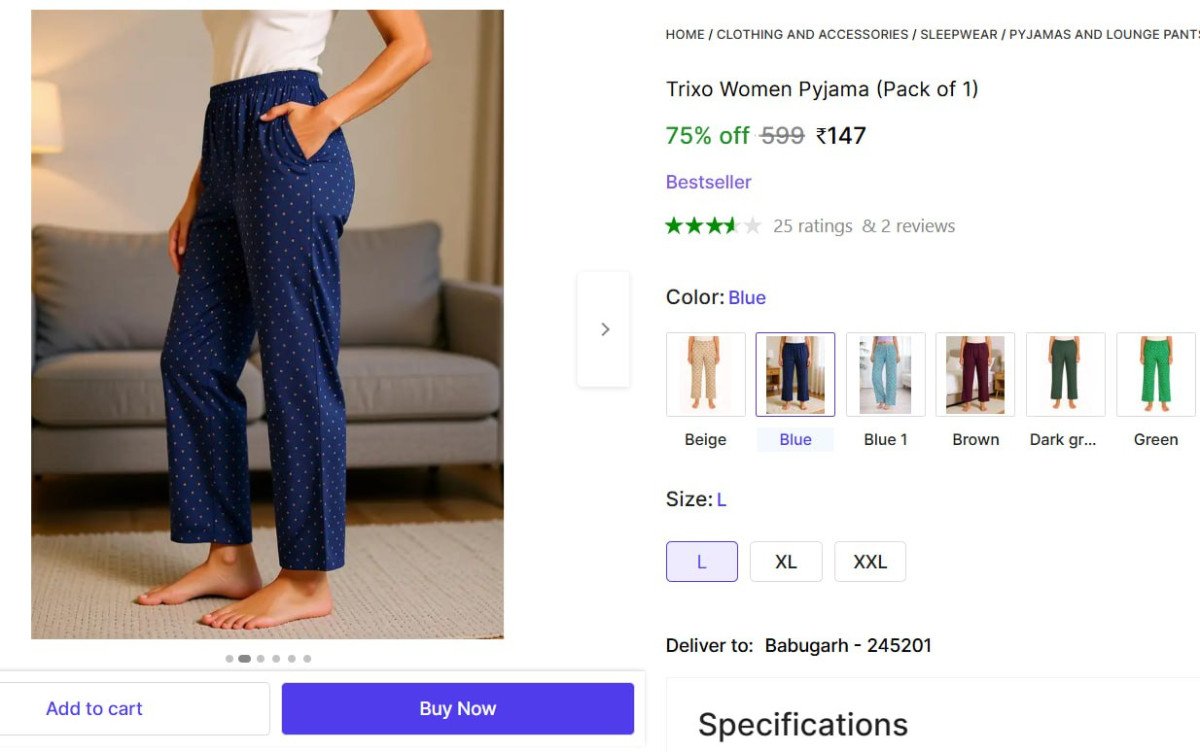The width and height of the screenshot is (1200, 752).
Task: Open the main product image
Action: [267, 324]
